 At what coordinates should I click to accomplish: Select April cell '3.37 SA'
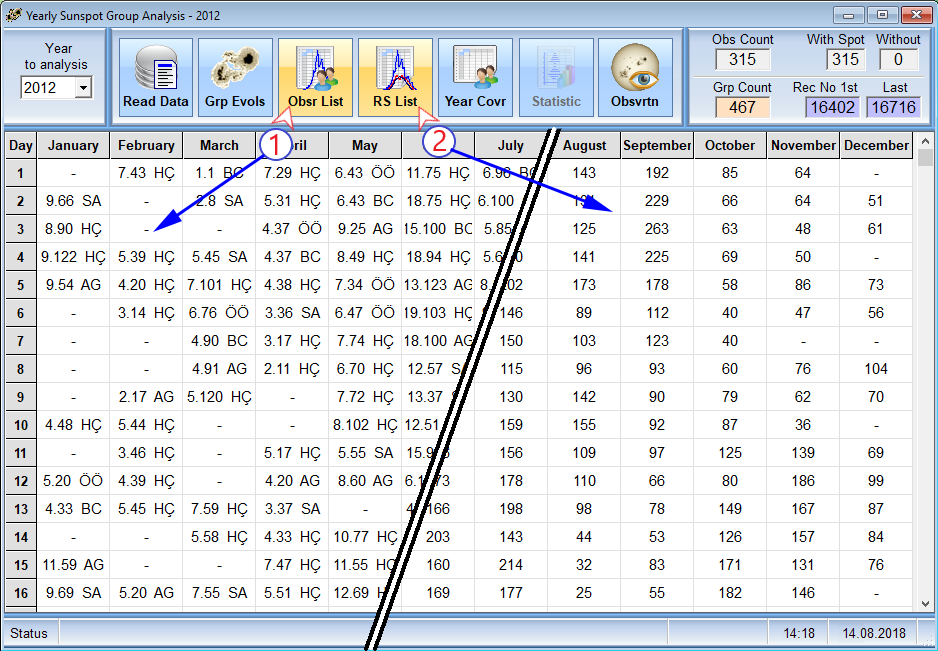[292, 509]
